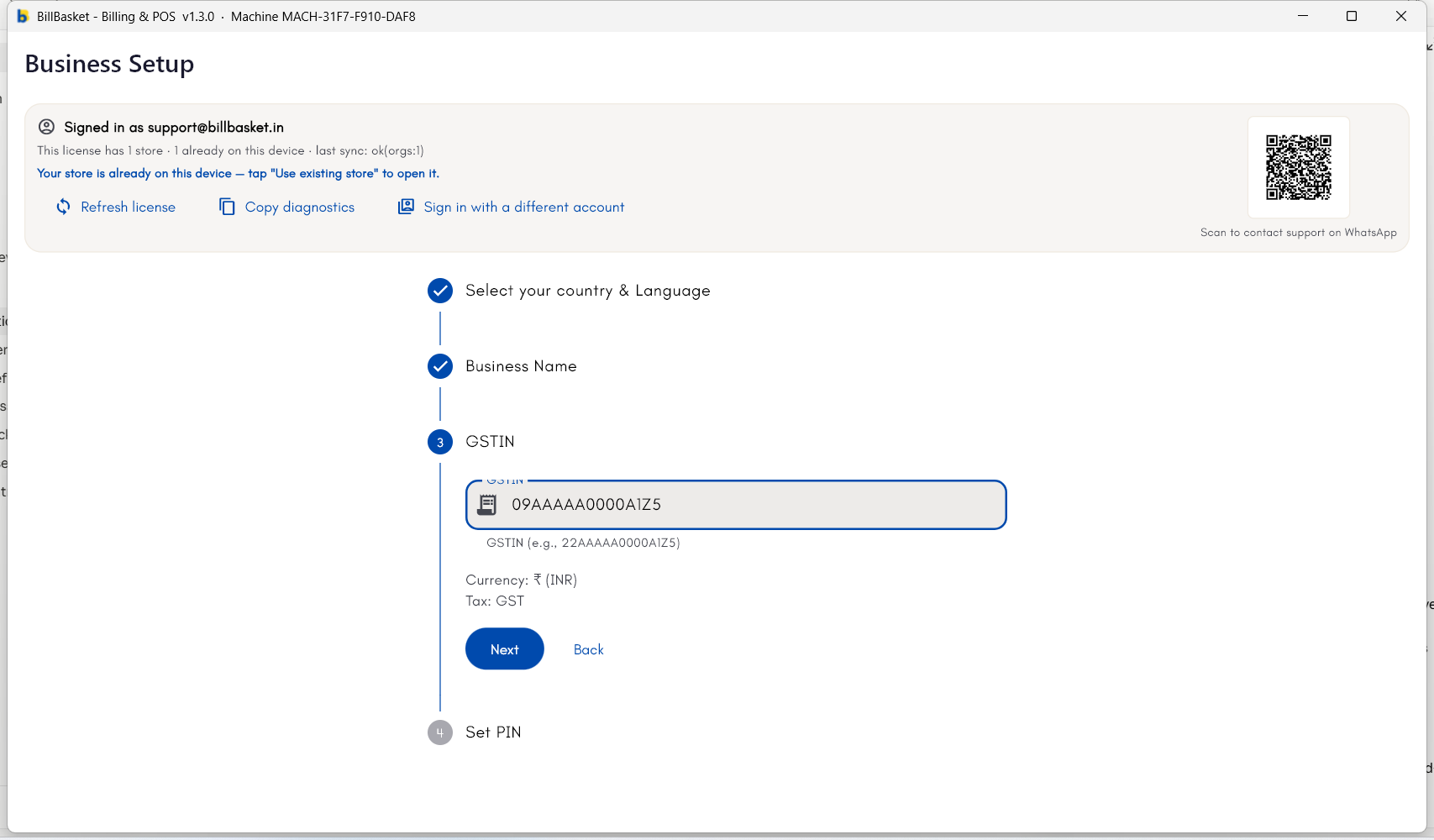Screen dimensions: 1434x840
Task: Click step 3 GSTIN number circle
Action: click(440, 442)
